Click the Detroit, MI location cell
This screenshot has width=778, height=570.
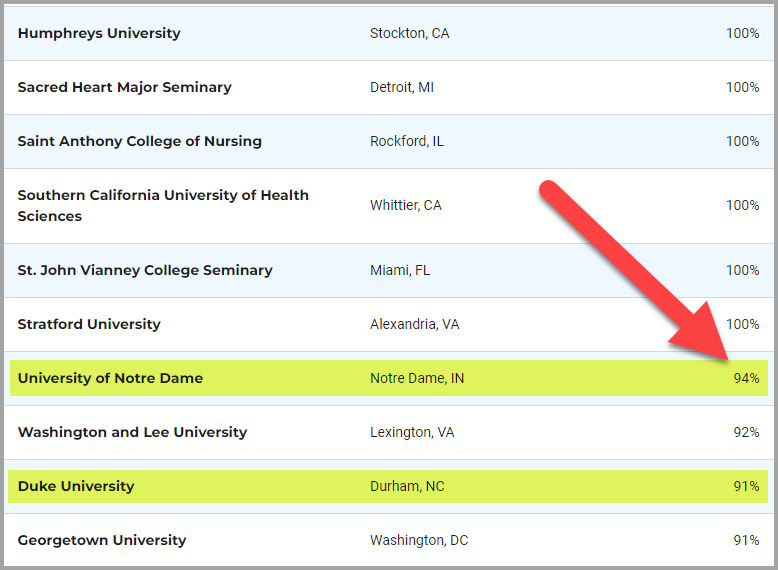tap(402, 87)
